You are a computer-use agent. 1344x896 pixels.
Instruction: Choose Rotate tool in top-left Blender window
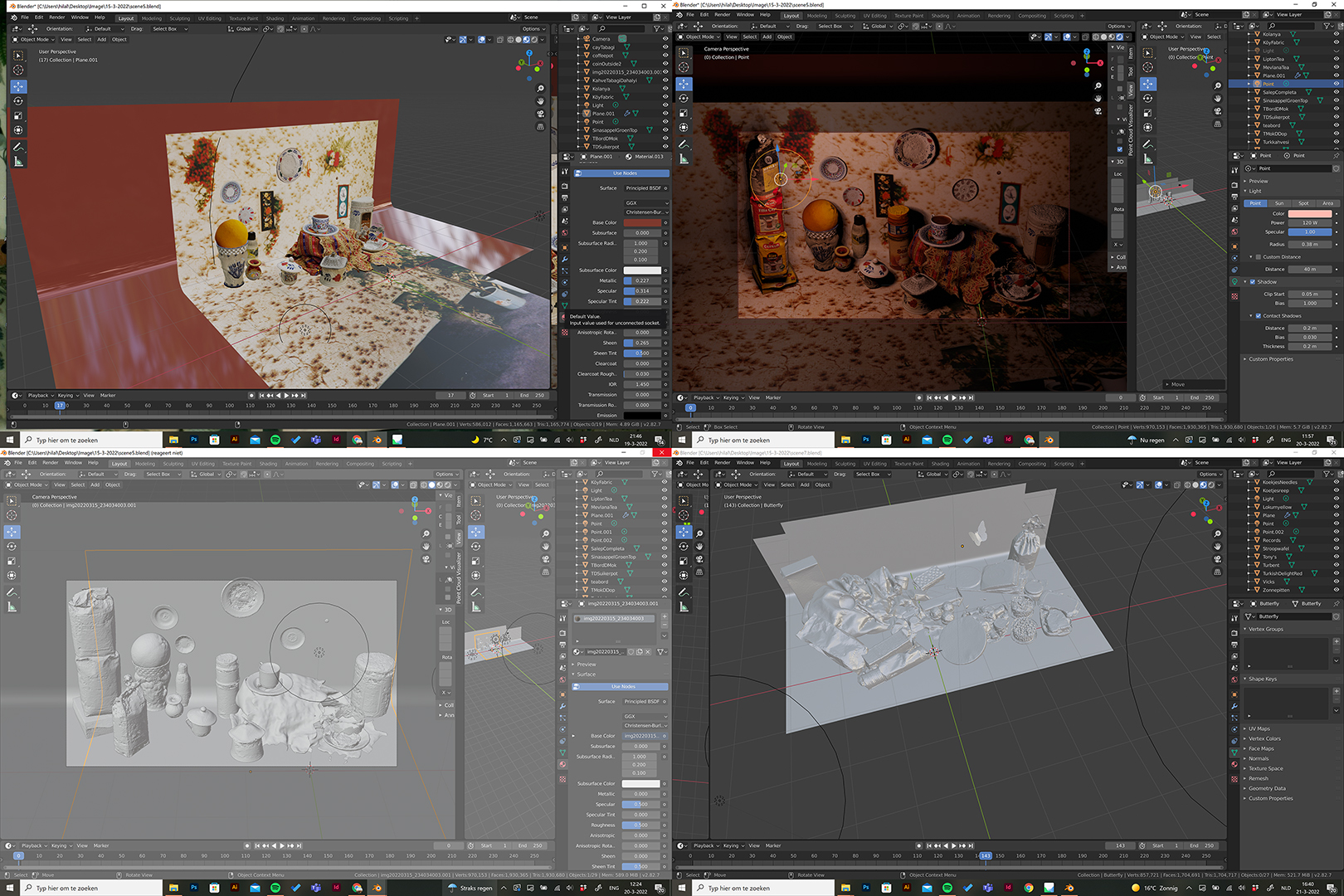(x=18, y=101)
